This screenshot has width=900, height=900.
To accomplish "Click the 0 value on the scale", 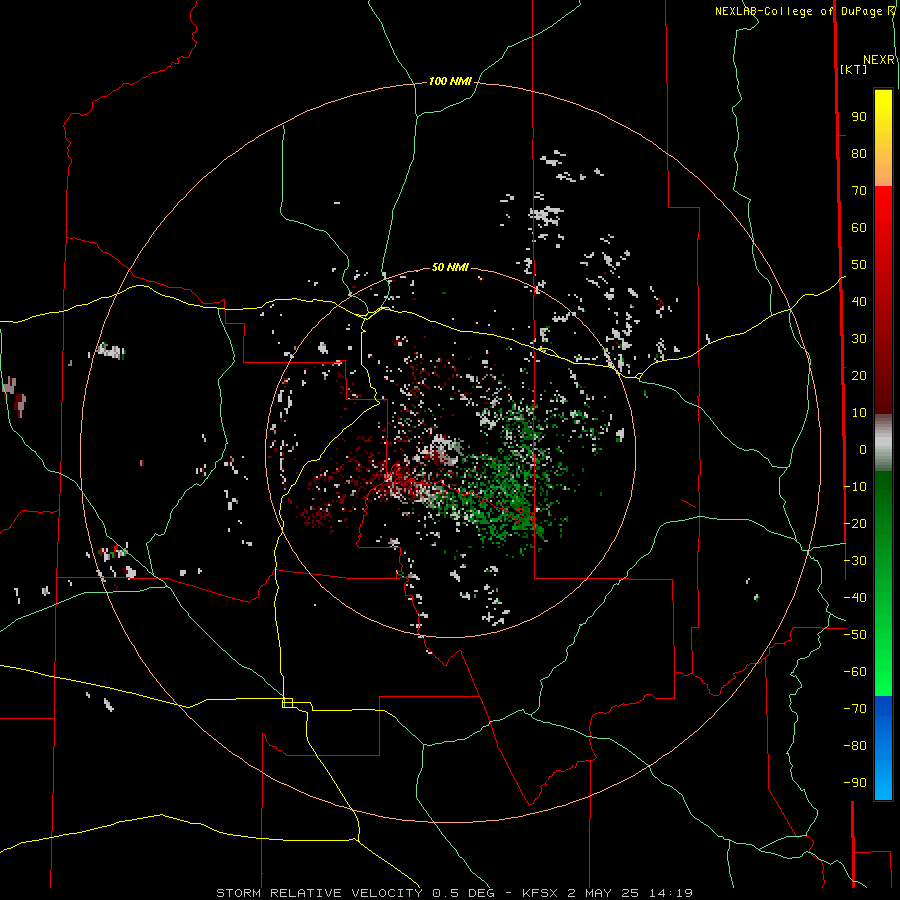I will pos(863,450).
